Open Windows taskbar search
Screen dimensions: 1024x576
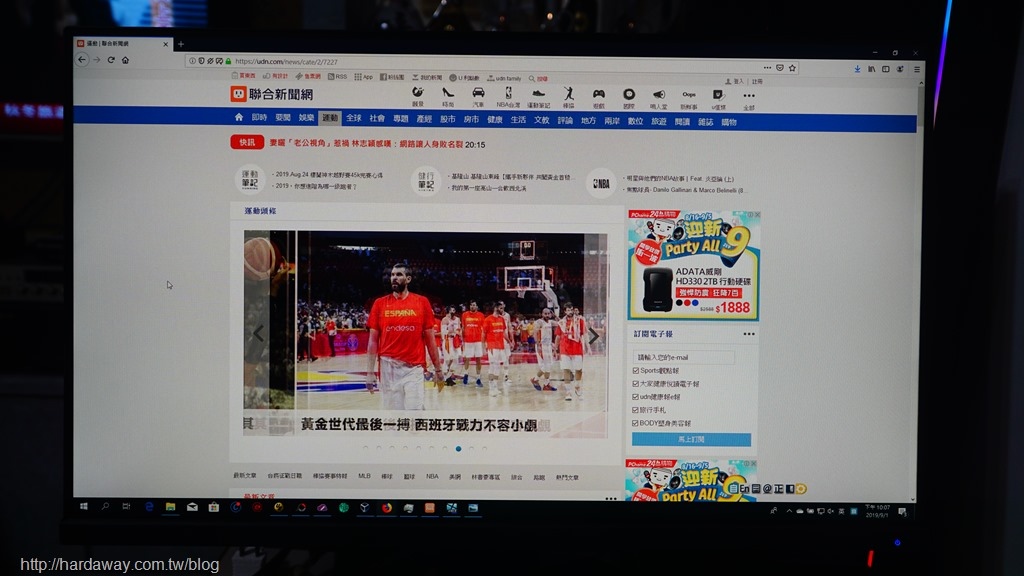pyautogui.click(x=105, y=506)
